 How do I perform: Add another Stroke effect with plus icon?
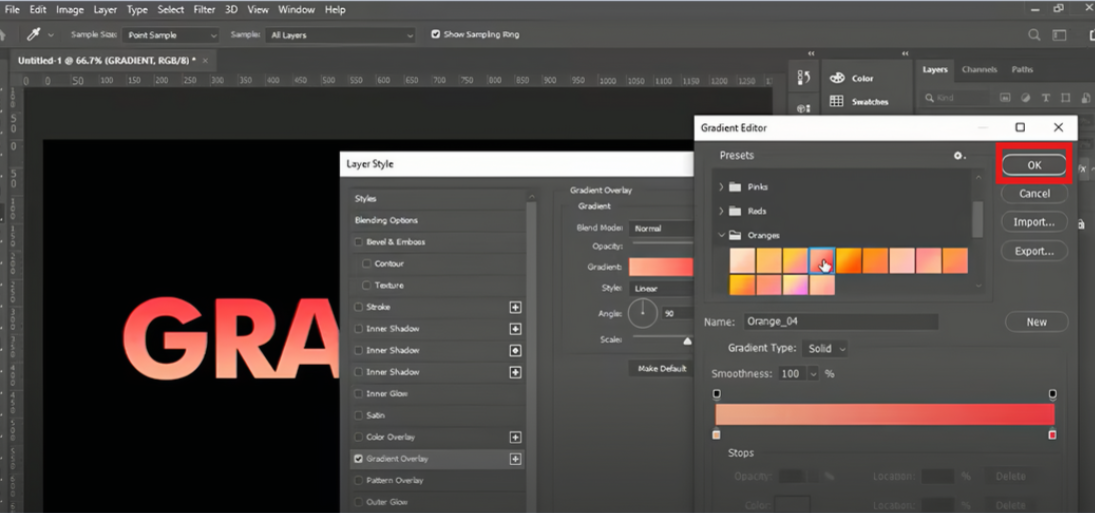click(515, 307)
